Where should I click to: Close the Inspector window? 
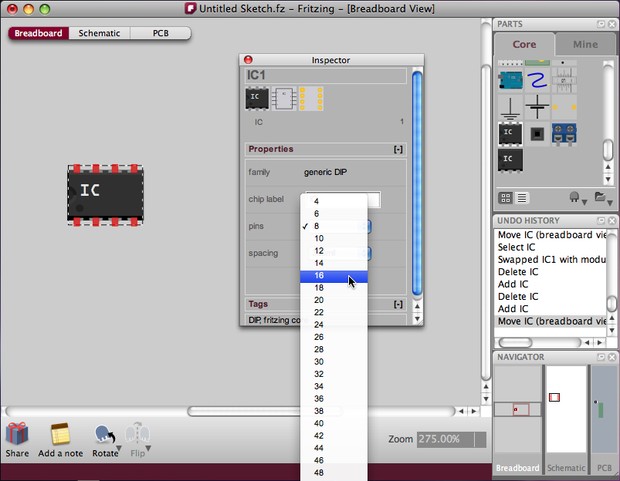tap(248, 60)
